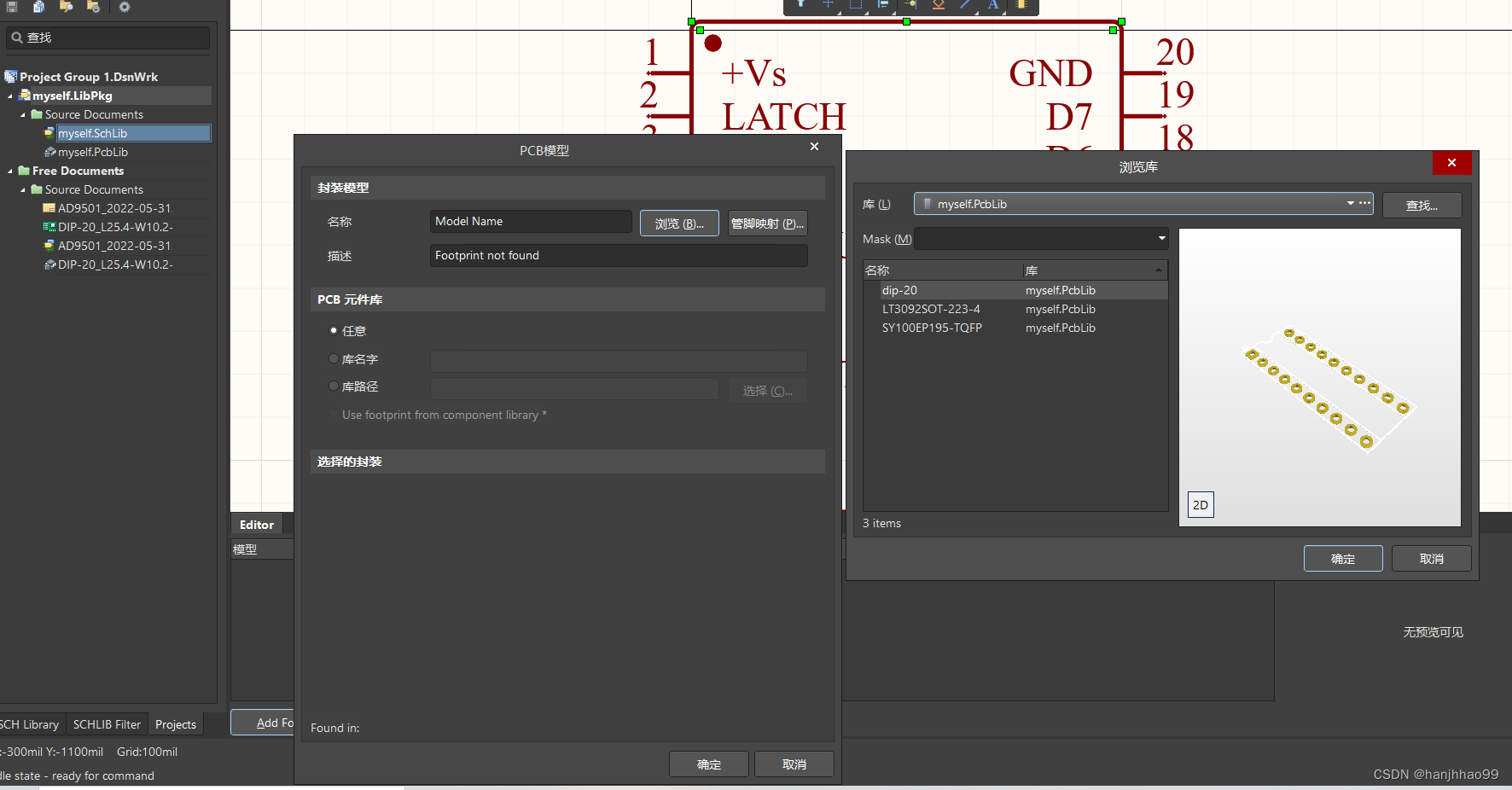This screenshot has height=790, width=1512.
Task: Collapse the Free Documents tree node
Action: [x=10, y=171]
